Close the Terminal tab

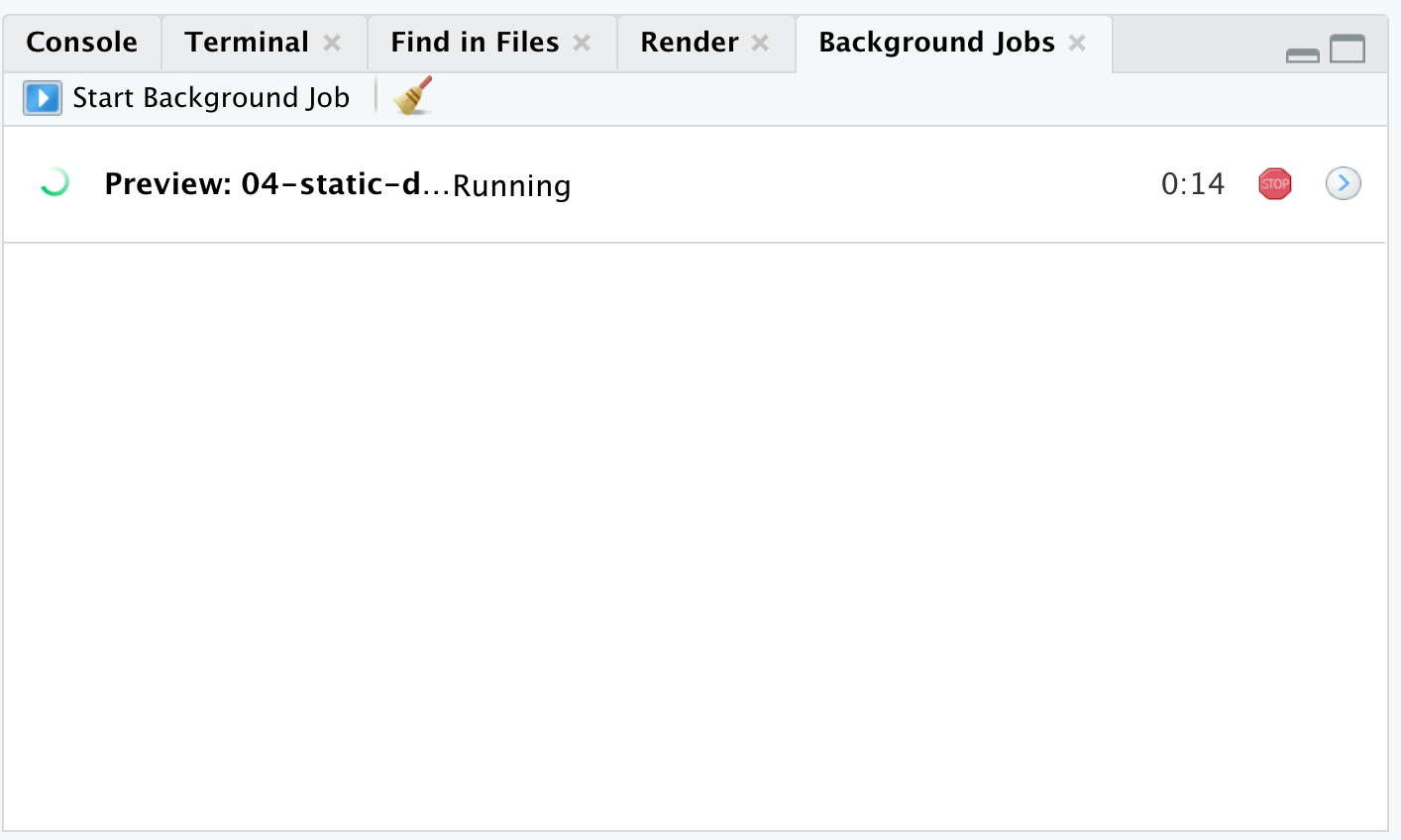pyautogui.click(x=333, y=43)
